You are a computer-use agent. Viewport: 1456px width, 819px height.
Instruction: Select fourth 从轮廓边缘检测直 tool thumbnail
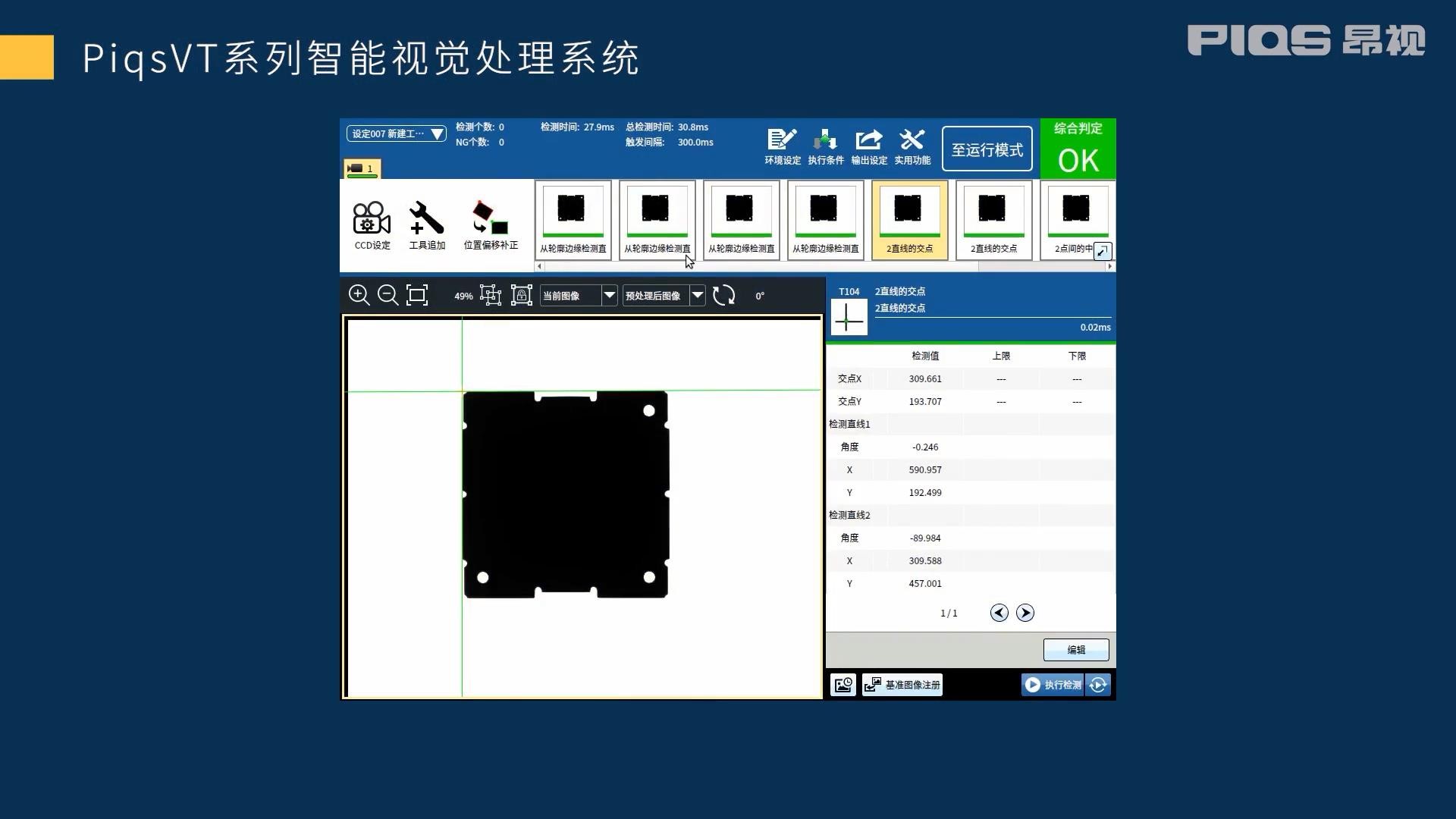825,220
